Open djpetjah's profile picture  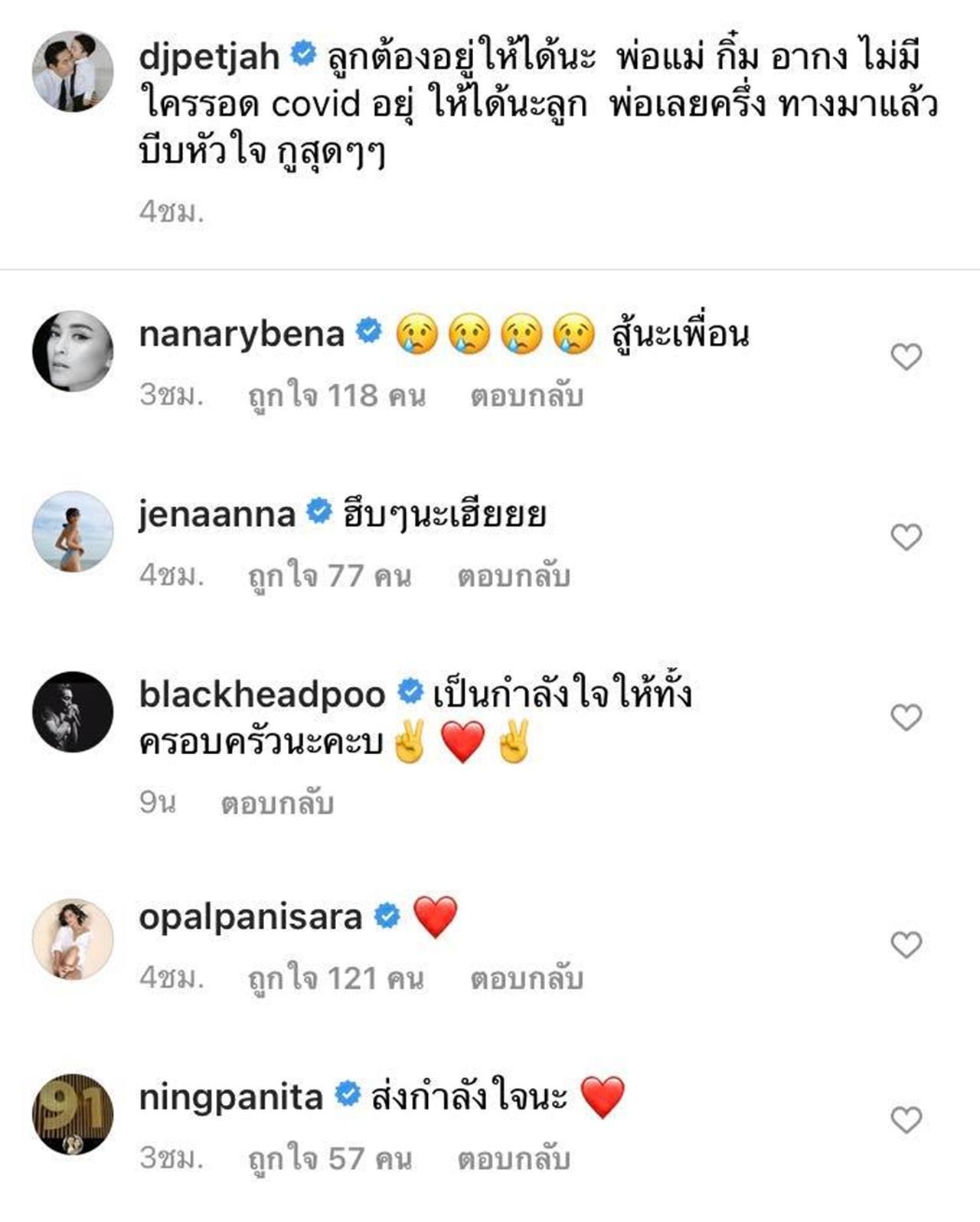pyautogui.click(x=73, y=71)
